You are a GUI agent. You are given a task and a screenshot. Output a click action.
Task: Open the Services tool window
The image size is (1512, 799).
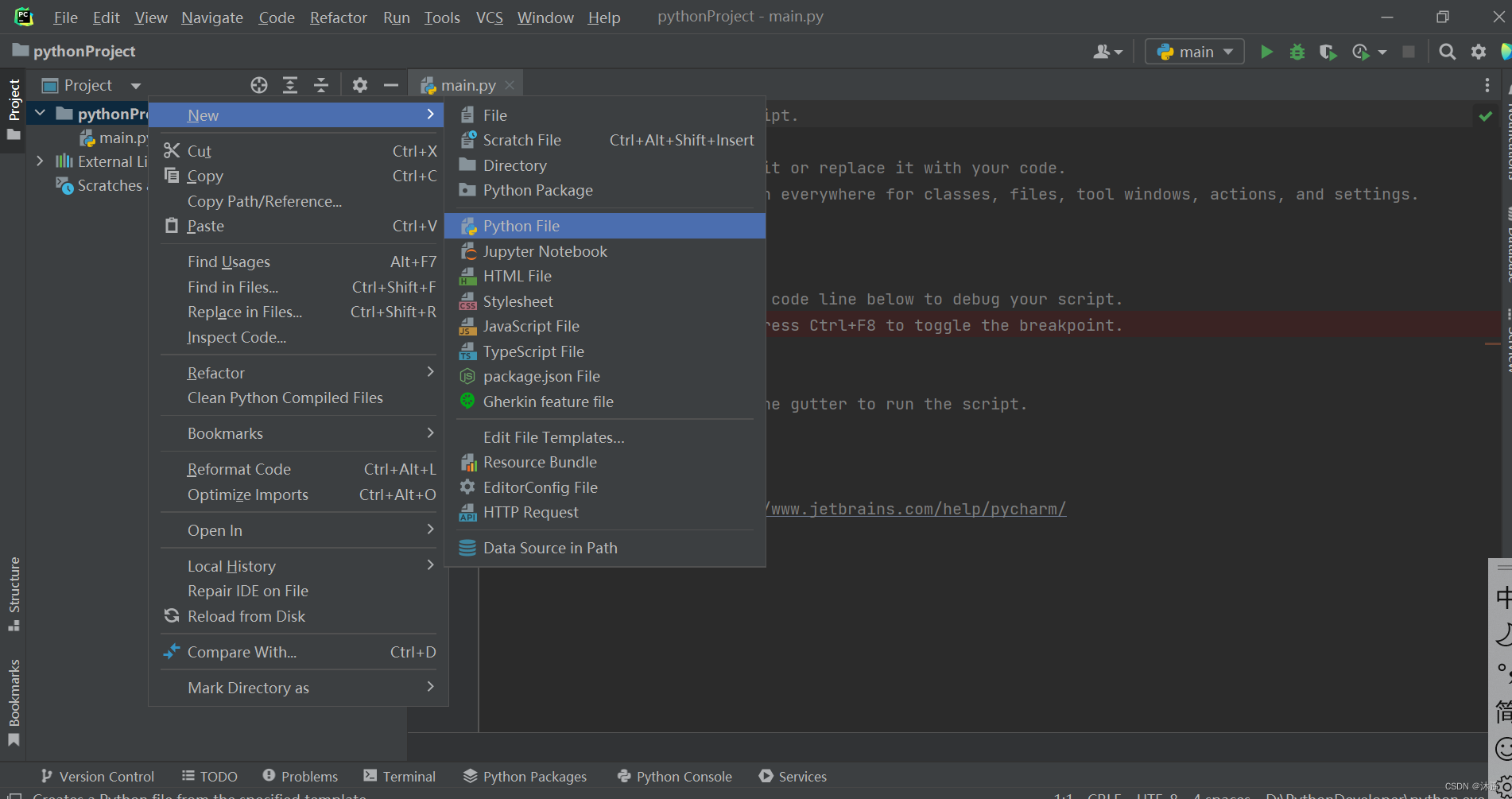[792, 776]
